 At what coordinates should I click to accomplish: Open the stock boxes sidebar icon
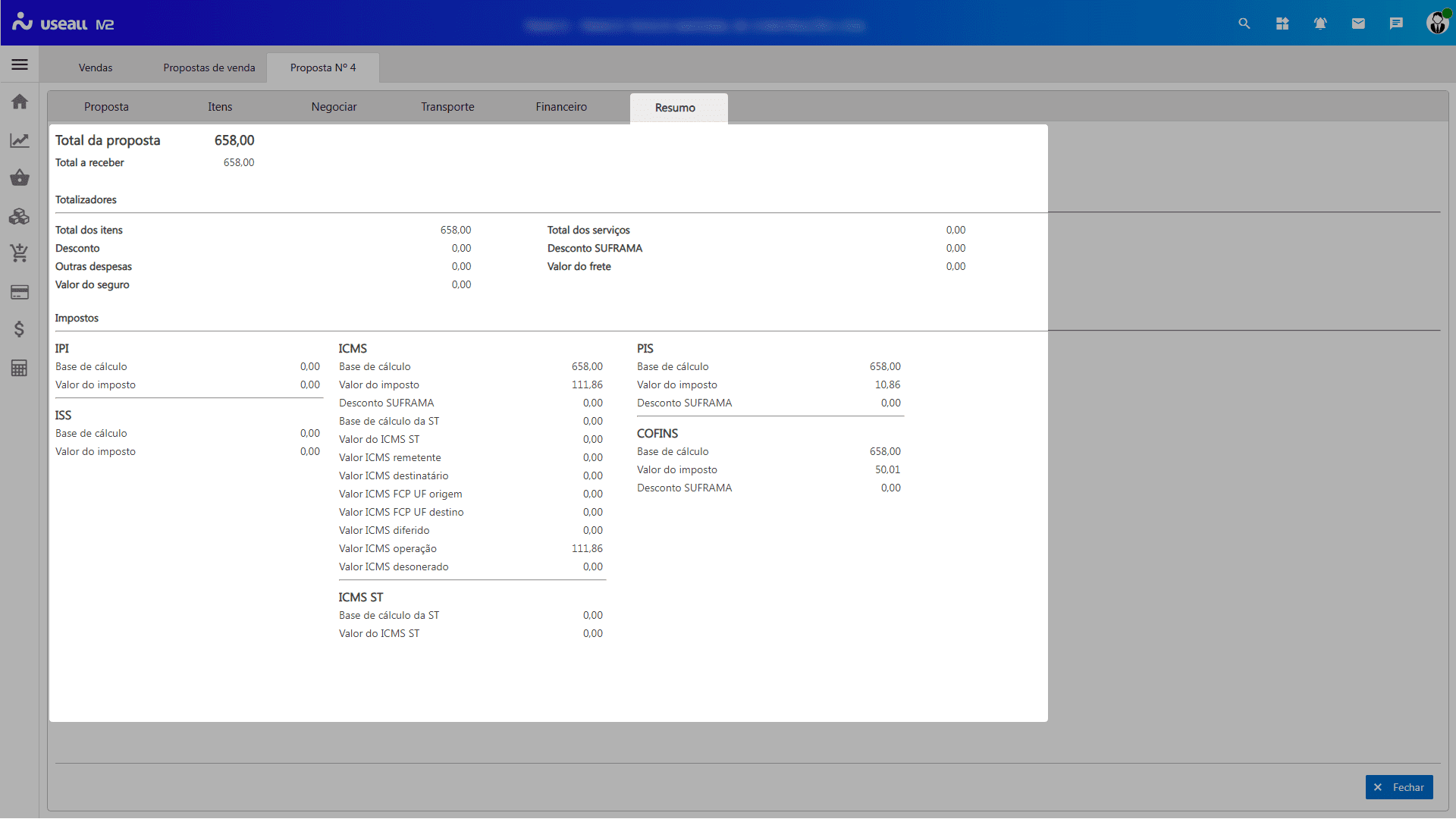pyautogui.click(x=20, y=217)
